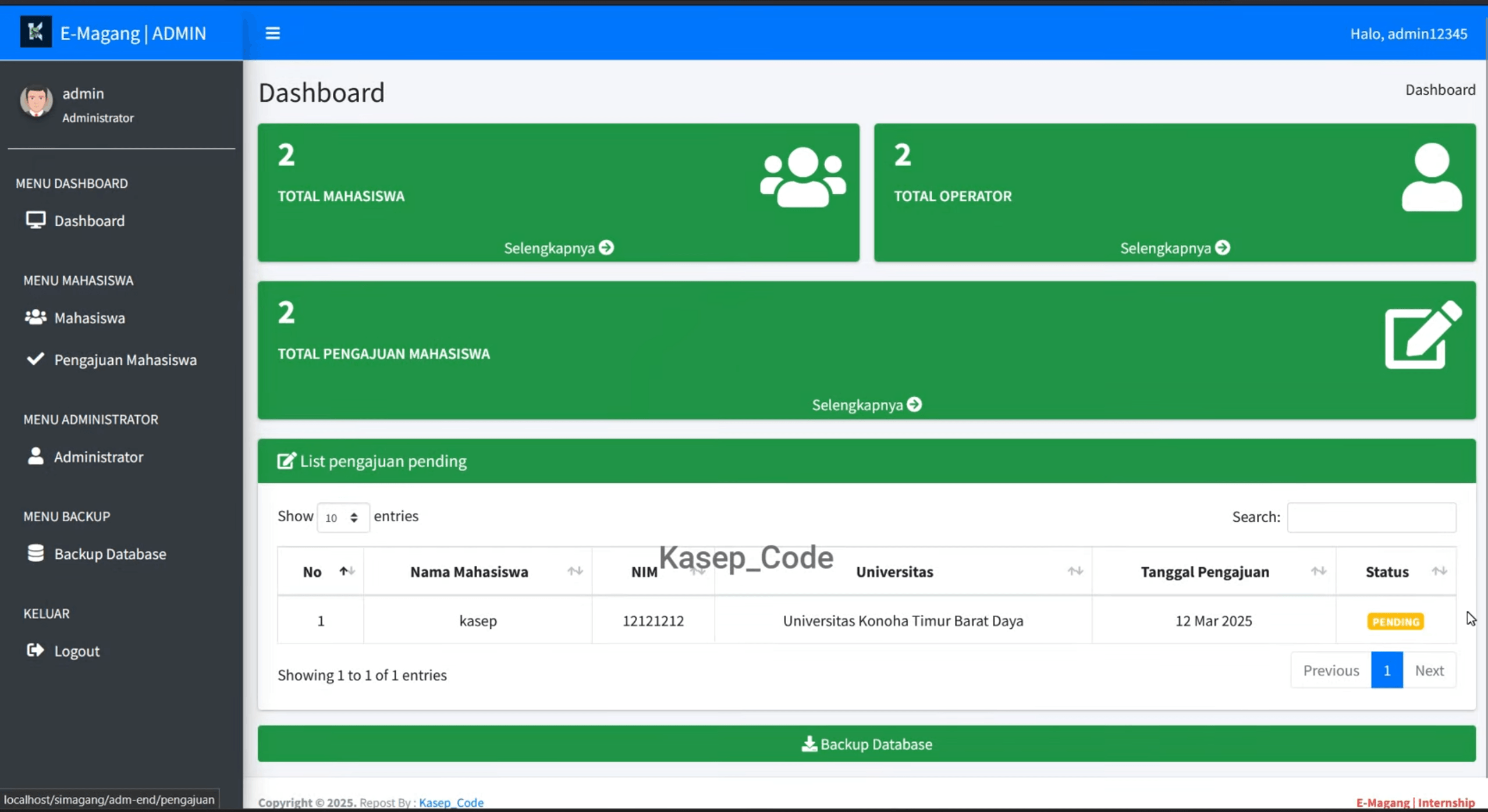Viewport: 1488px width, 812px height.
Task: Open Dashboard in the sidebar menu
Action: 89,221
